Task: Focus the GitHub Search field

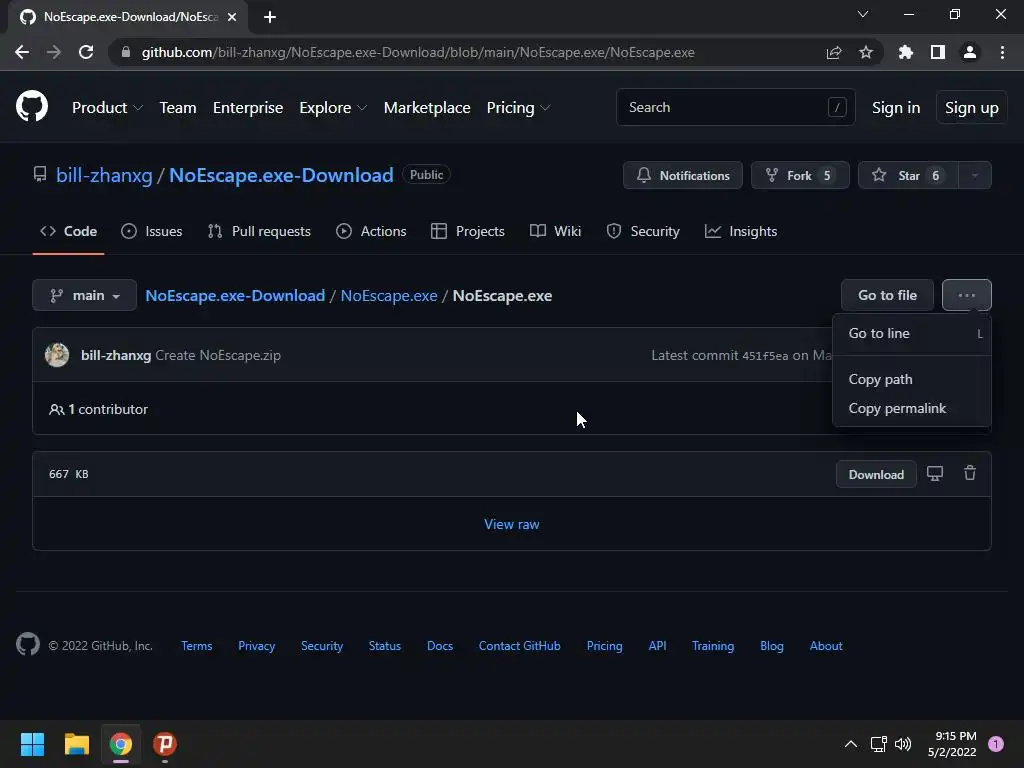Action: tap(735, 107)
